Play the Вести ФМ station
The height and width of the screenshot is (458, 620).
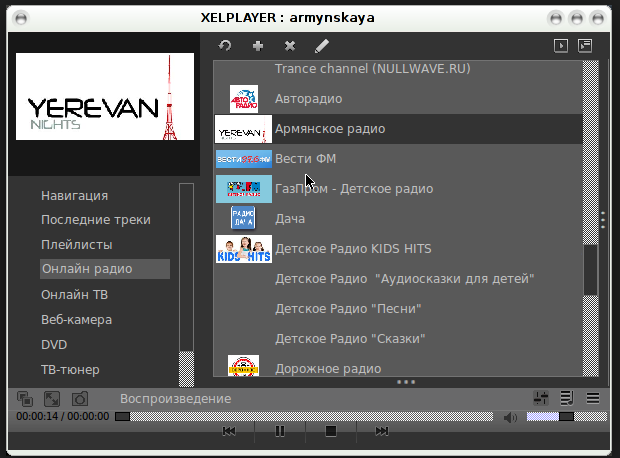click(x=305, y=159)
